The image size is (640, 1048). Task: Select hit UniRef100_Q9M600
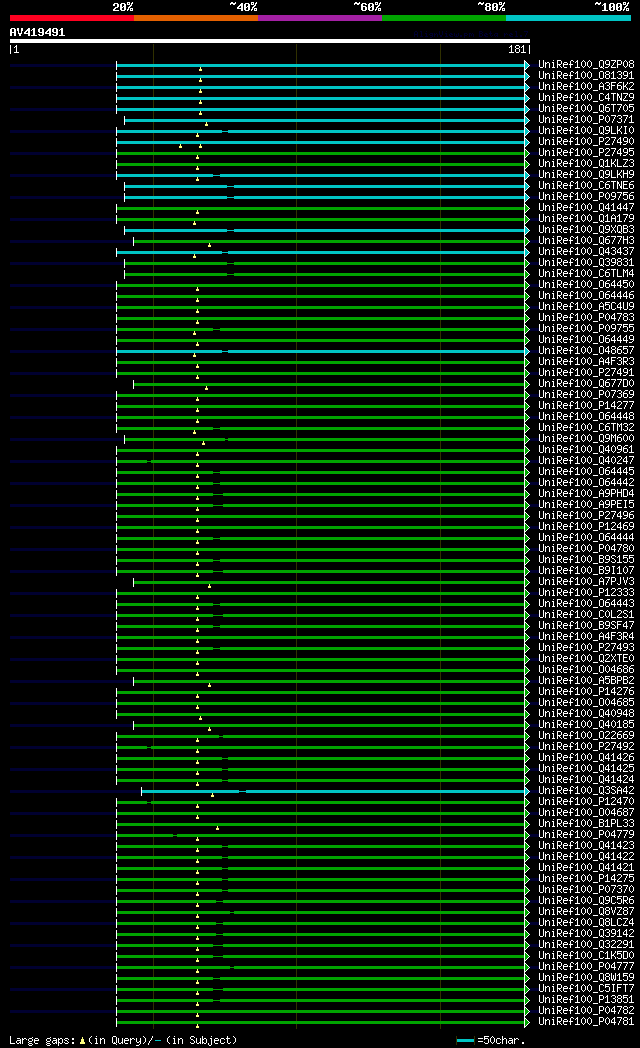point(587,438)
